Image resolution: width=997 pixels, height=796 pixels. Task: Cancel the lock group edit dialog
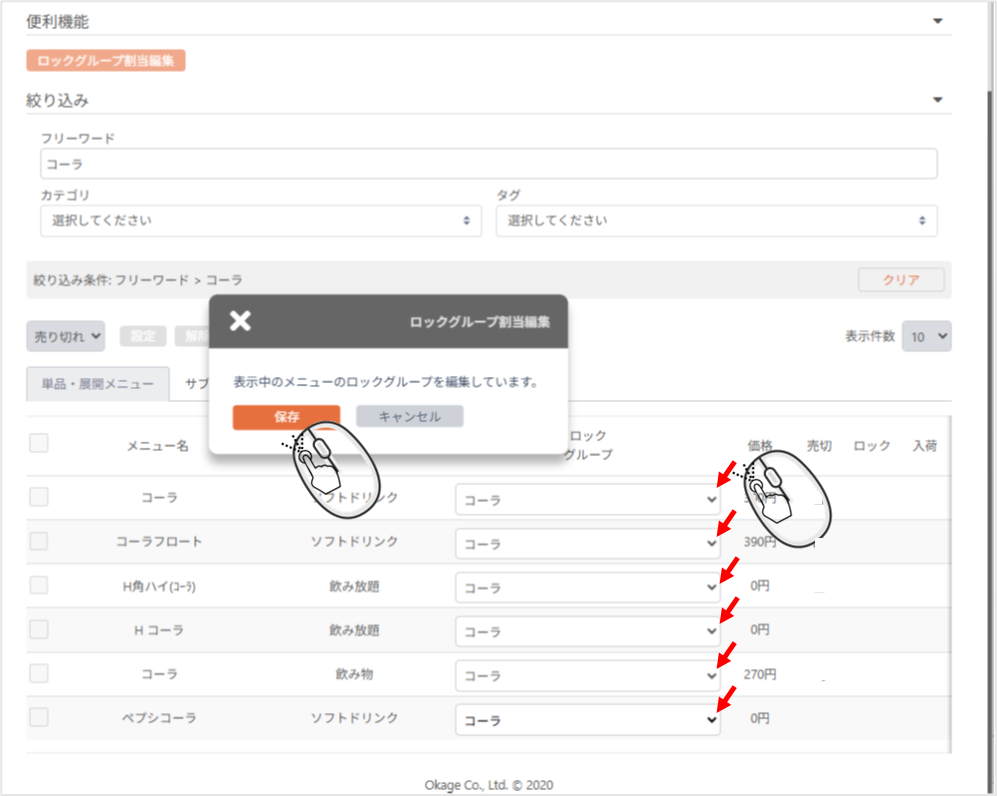click(x=409, y=417)
